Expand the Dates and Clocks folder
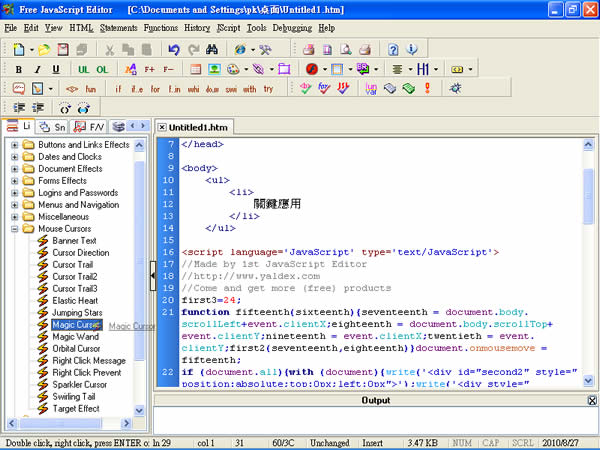The image size is (600, 450). 15,157
